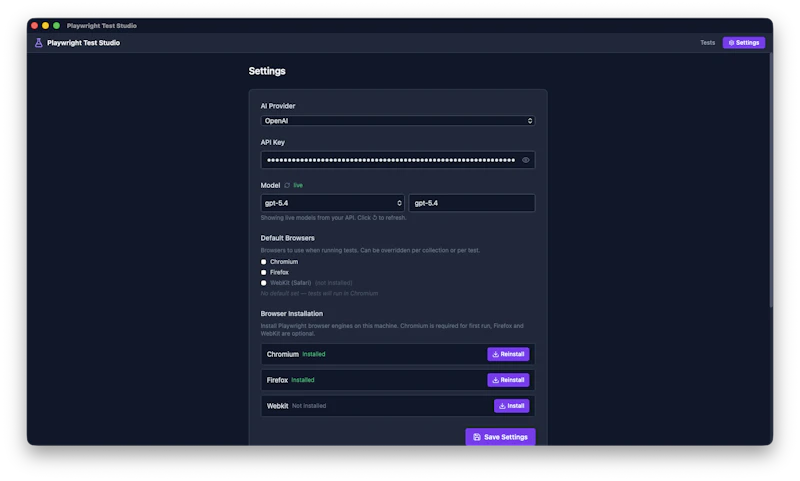Open the gpt-5.4 model dropdown
The image size is (800, 481).
(332, 203)
